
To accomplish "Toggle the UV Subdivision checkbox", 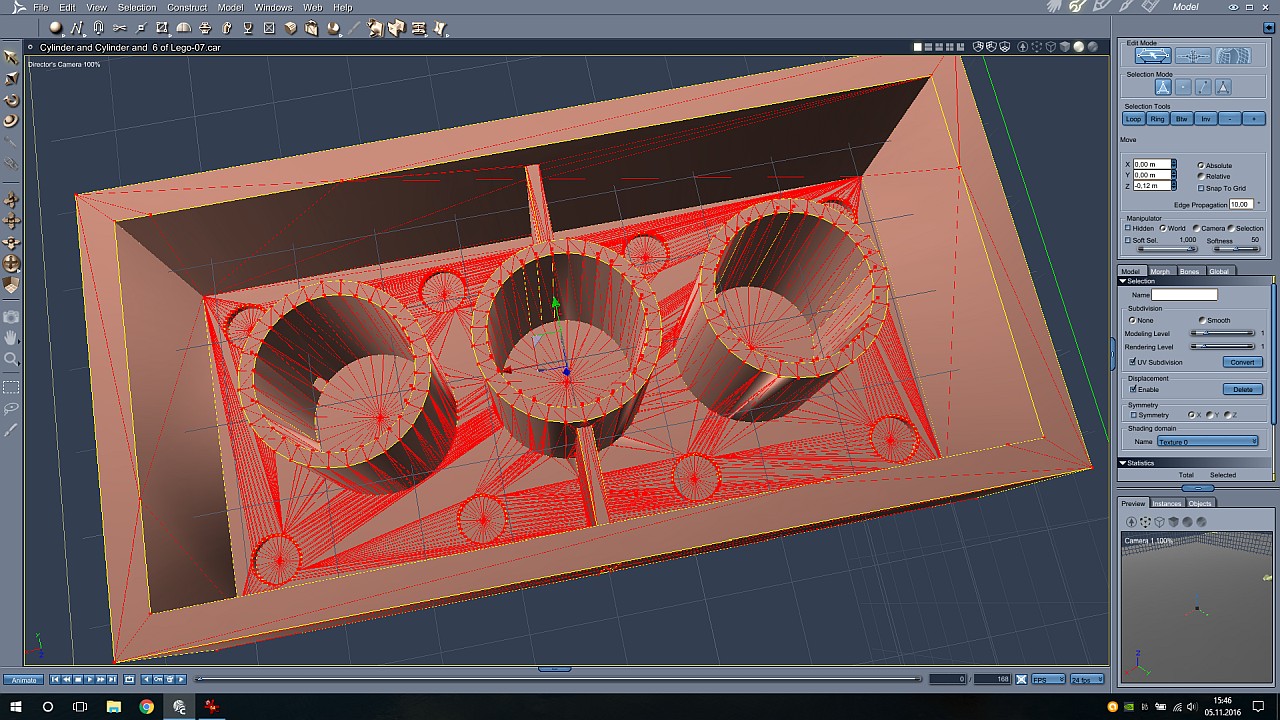I will tap(1132, 362).
